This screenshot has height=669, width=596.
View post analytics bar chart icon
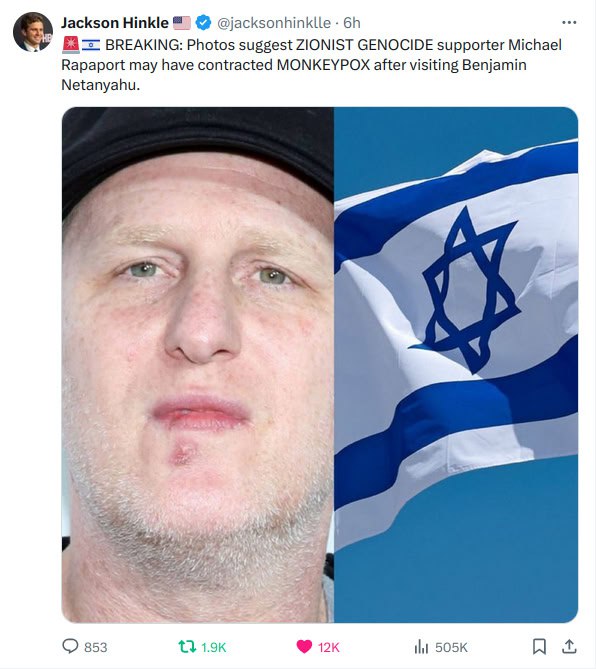pos(421,647)
